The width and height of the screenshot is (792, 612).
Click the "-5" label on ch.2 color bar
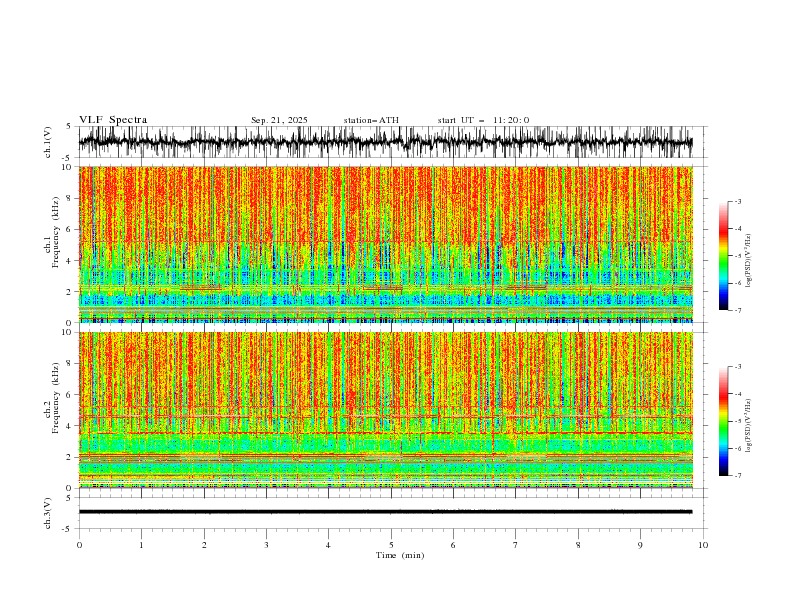(x=738, y=421)
